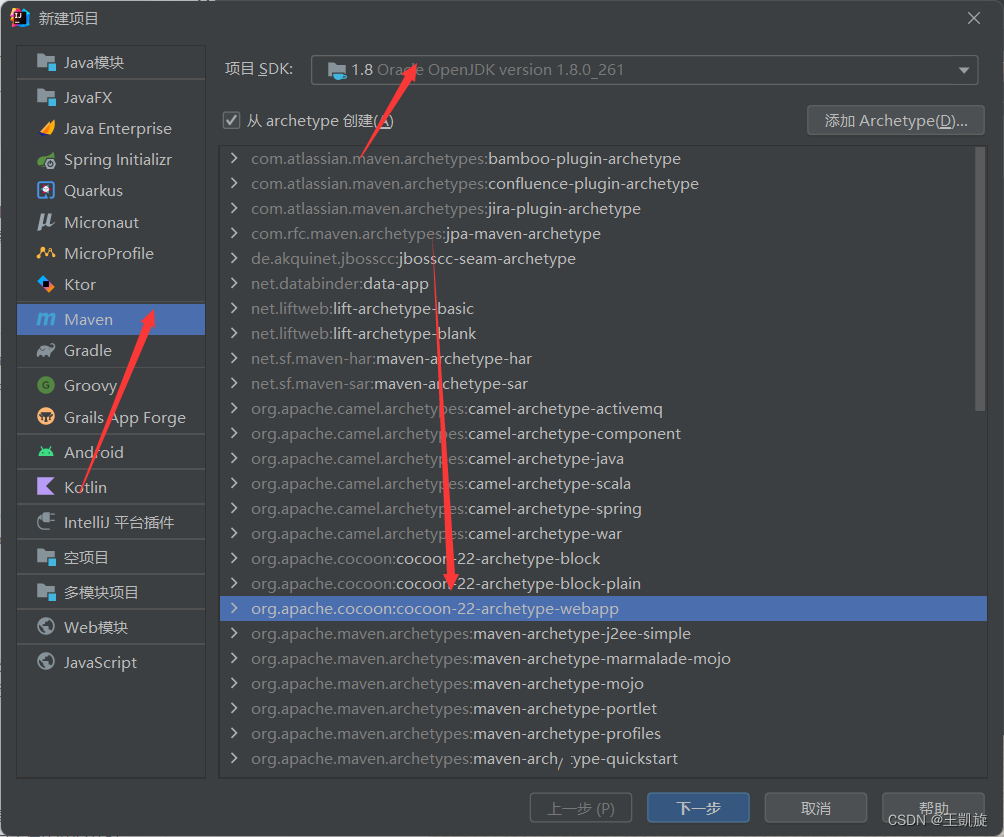Click the Grails App Forge icon

coord(46,417)
